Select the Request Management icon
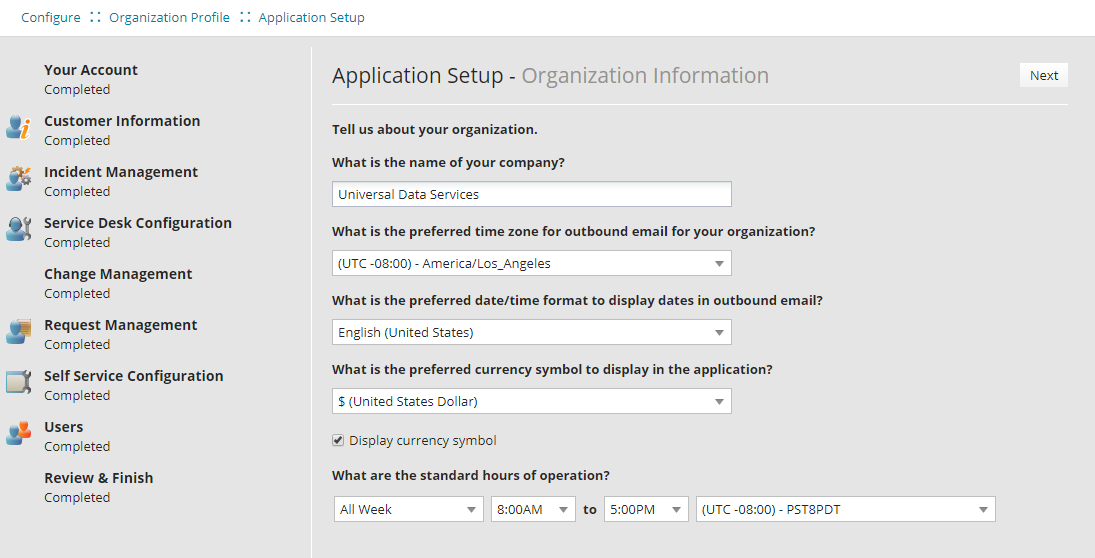The image size is (1095, 558). pyautogui.click(x=18, y=332)
